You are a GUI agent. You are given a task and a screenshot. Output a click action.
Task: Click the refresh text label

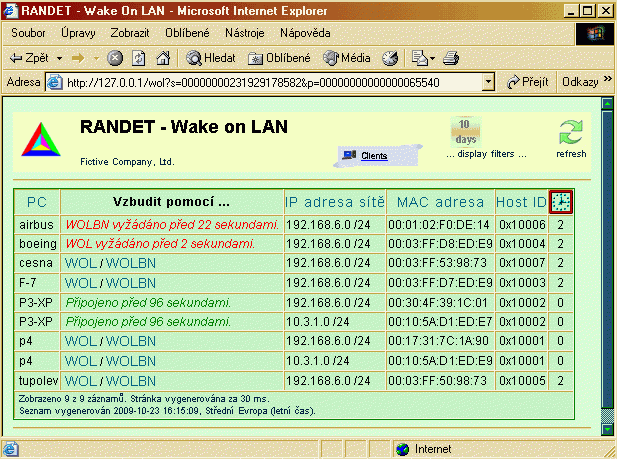click(x=571, y=154)
